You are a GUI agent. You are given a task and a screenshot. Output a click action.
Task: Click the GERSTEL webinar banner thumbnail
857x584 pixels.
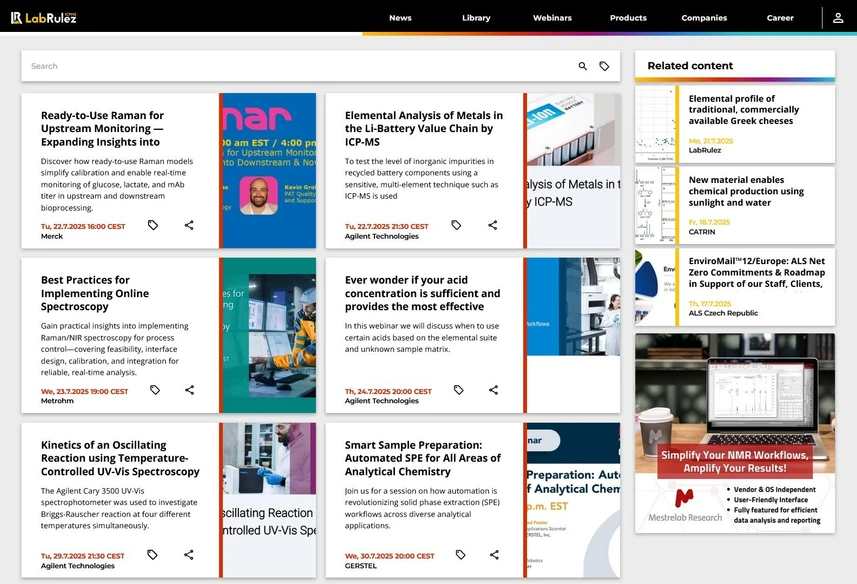[x=574, y=500]
